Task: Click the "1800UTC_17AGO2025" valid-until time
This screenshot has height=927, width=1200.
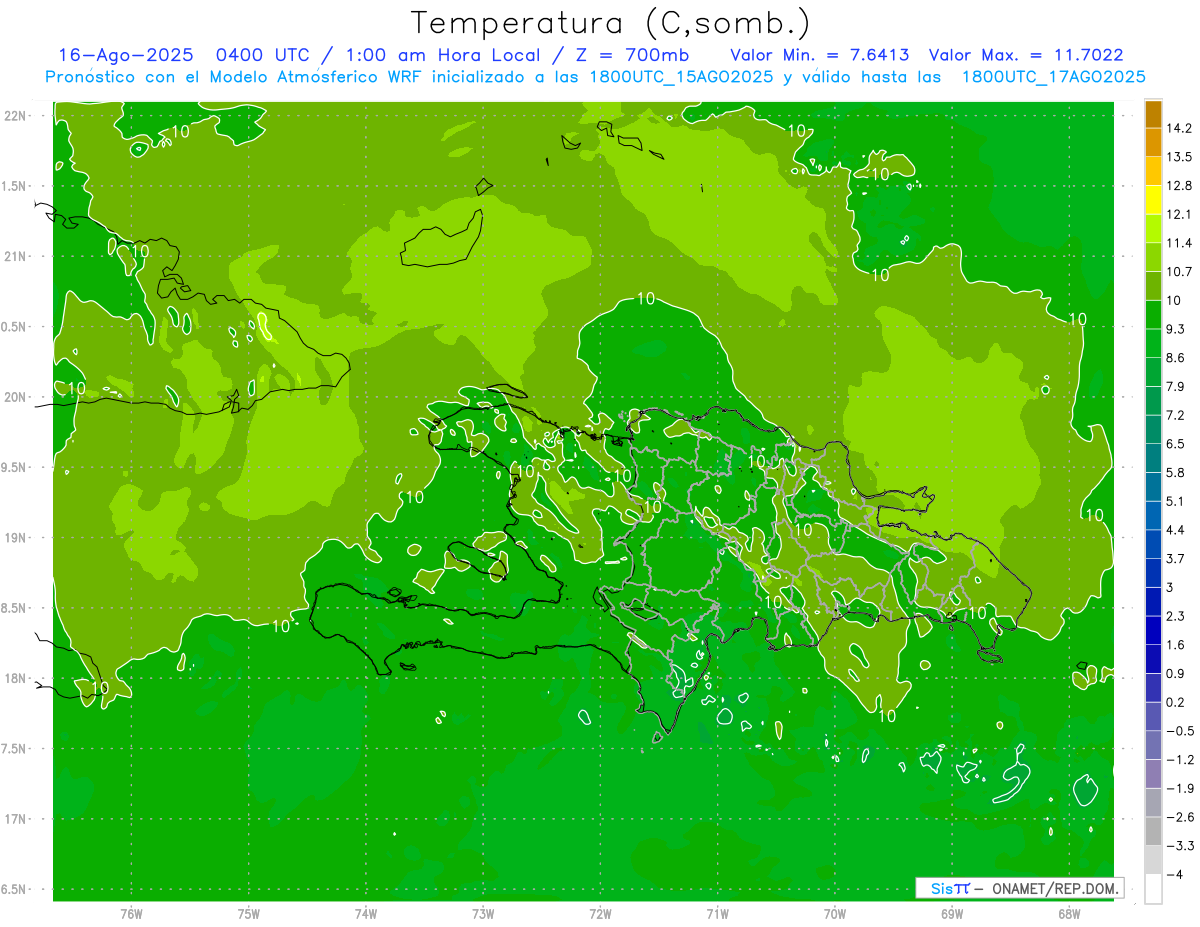Action: click(1053, 77)
